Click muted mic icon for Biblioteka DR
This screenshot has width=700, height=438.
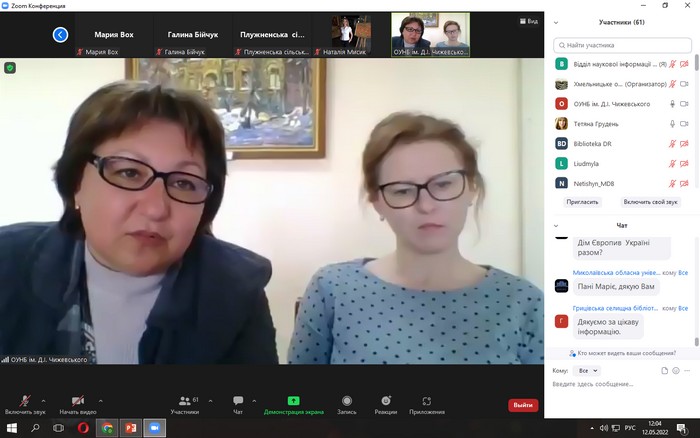point(672,144)
